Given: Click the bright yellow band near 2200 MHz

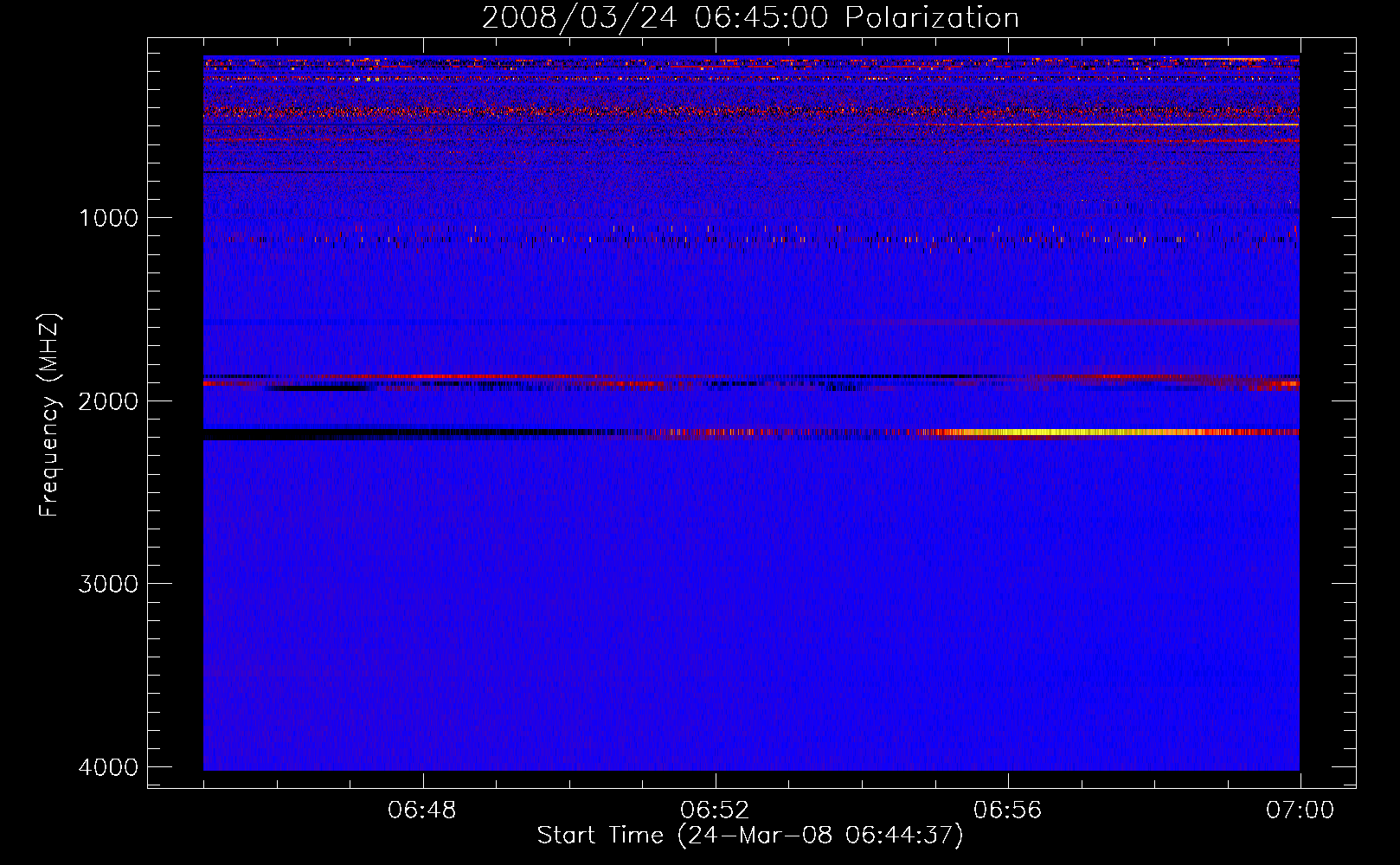Looking at the screenshot, I should [x=1073, y=432].
